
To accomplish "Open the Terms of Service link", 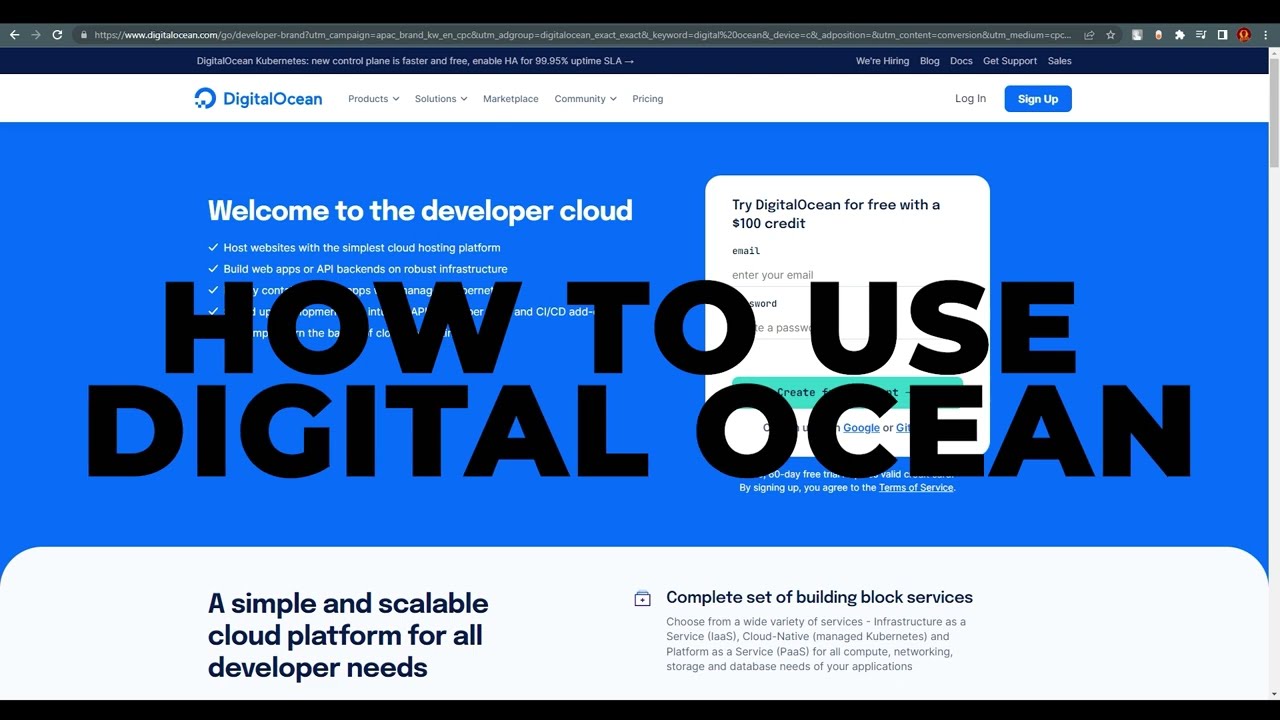I will click(916, 488).
